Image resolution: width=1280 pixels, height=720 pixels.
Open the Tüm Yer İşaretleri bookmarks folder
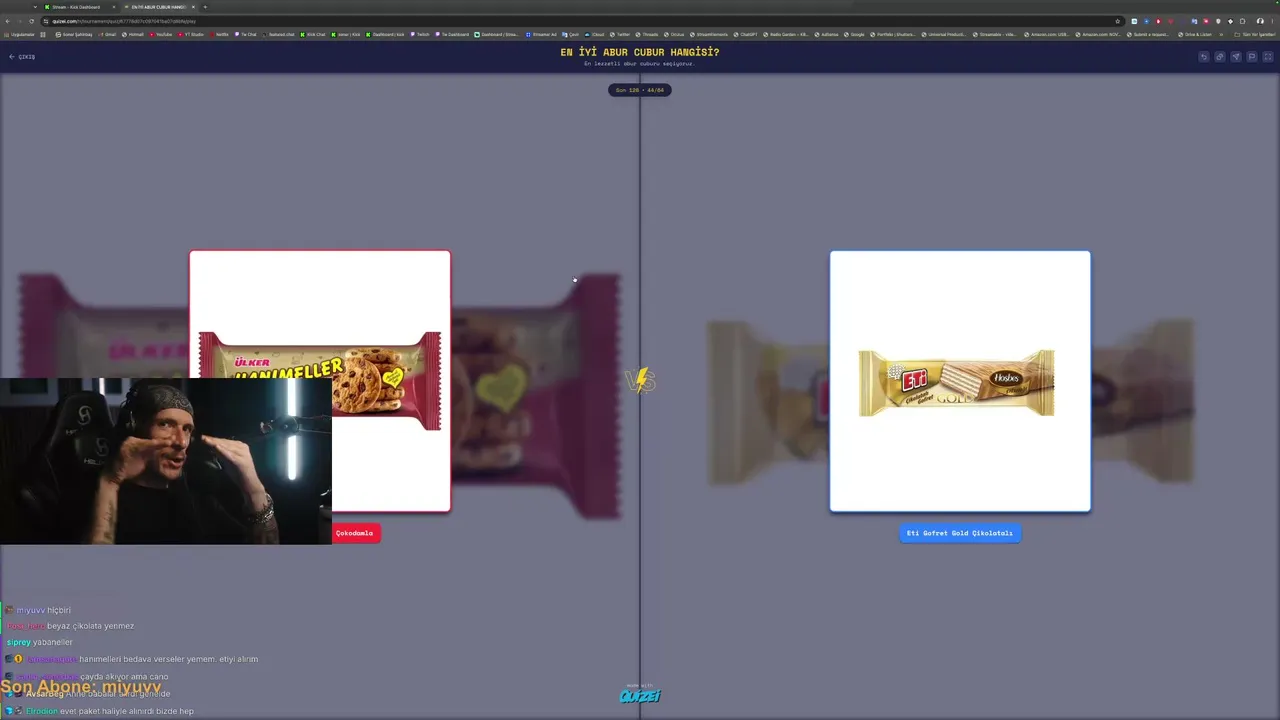(x=1254, y=34)
